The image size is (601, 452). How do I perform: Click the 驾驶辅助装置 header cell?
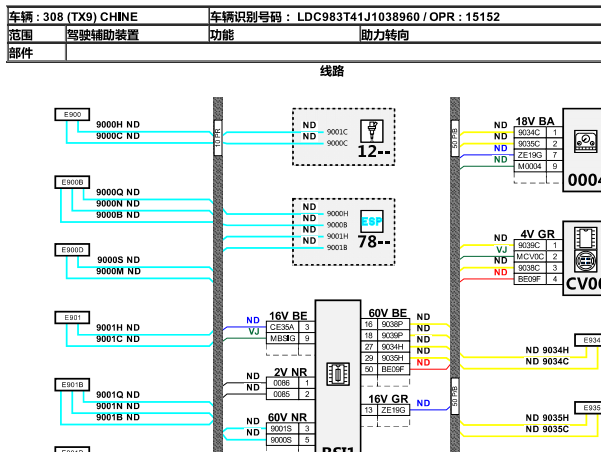tap(137, 35)
